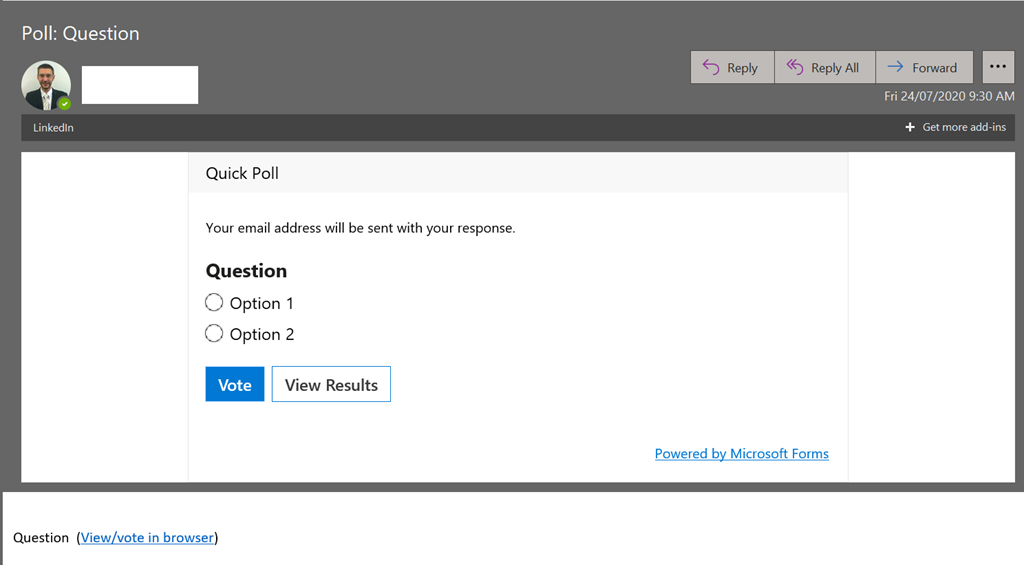Click the Reply All button
Image resolution: width=1024 pixels, height=565 pixels.
pos(824,68)
